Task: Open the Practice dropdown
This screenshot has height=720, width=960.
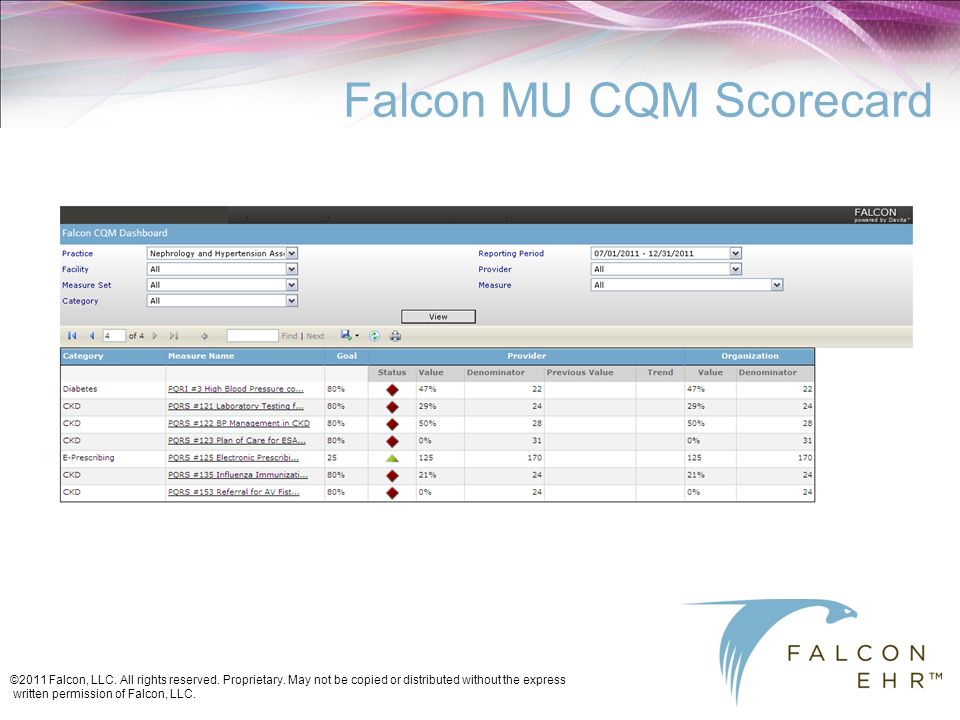Action: pos(292,253)
